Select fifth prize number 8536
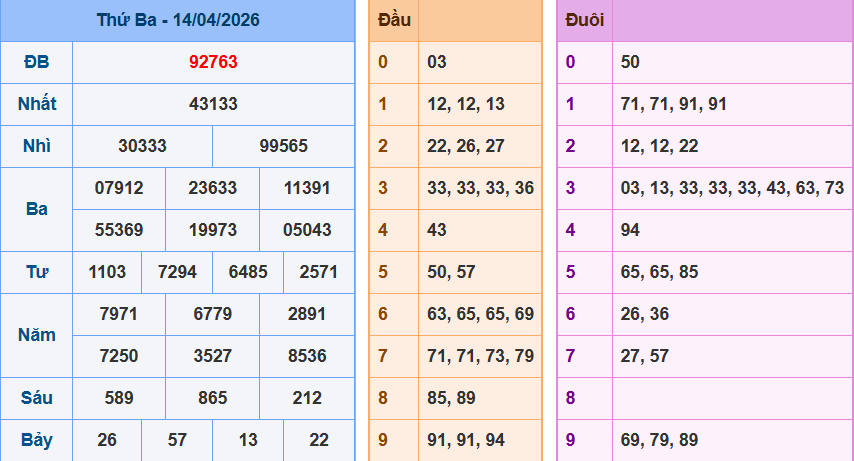854x461 pixels. 306,356
